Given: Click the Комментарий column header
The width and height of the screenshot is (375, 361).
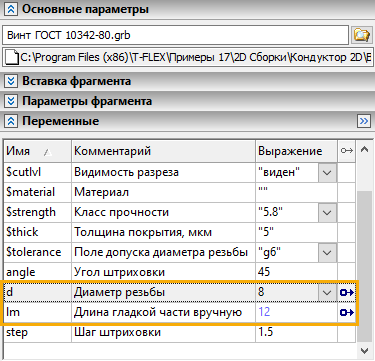Looking at the screenshot, I should (x=163, y=151).
